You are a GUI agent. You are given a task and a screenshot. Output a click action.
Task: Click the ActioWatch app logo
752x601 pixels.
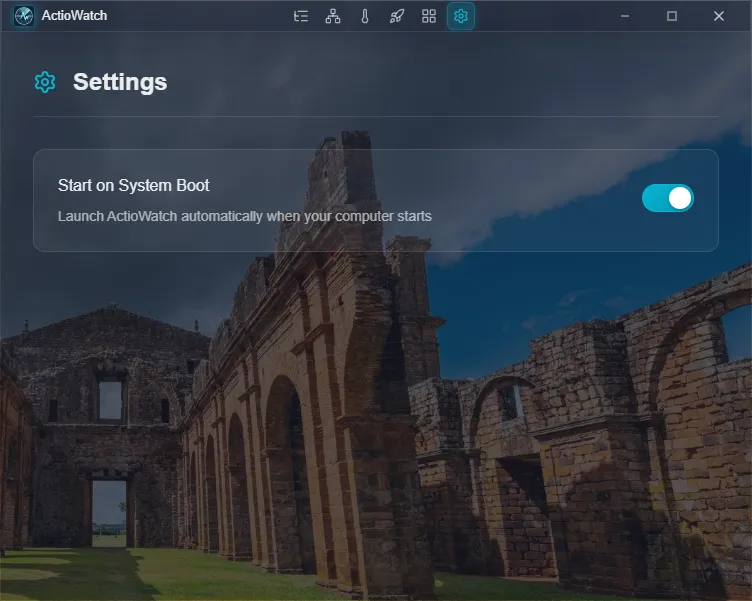pos(24,16)
